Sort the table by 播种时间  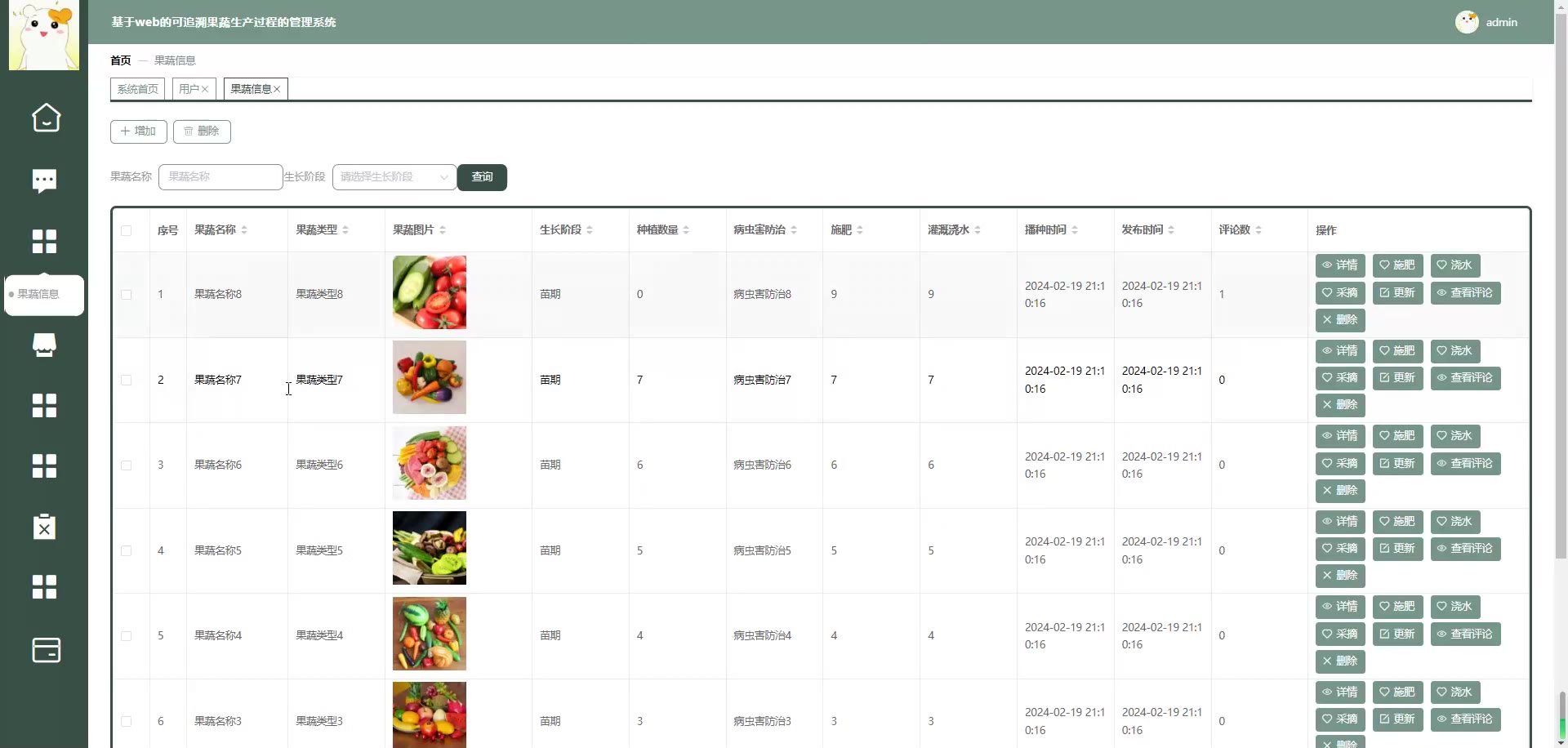coord(1075,230)
